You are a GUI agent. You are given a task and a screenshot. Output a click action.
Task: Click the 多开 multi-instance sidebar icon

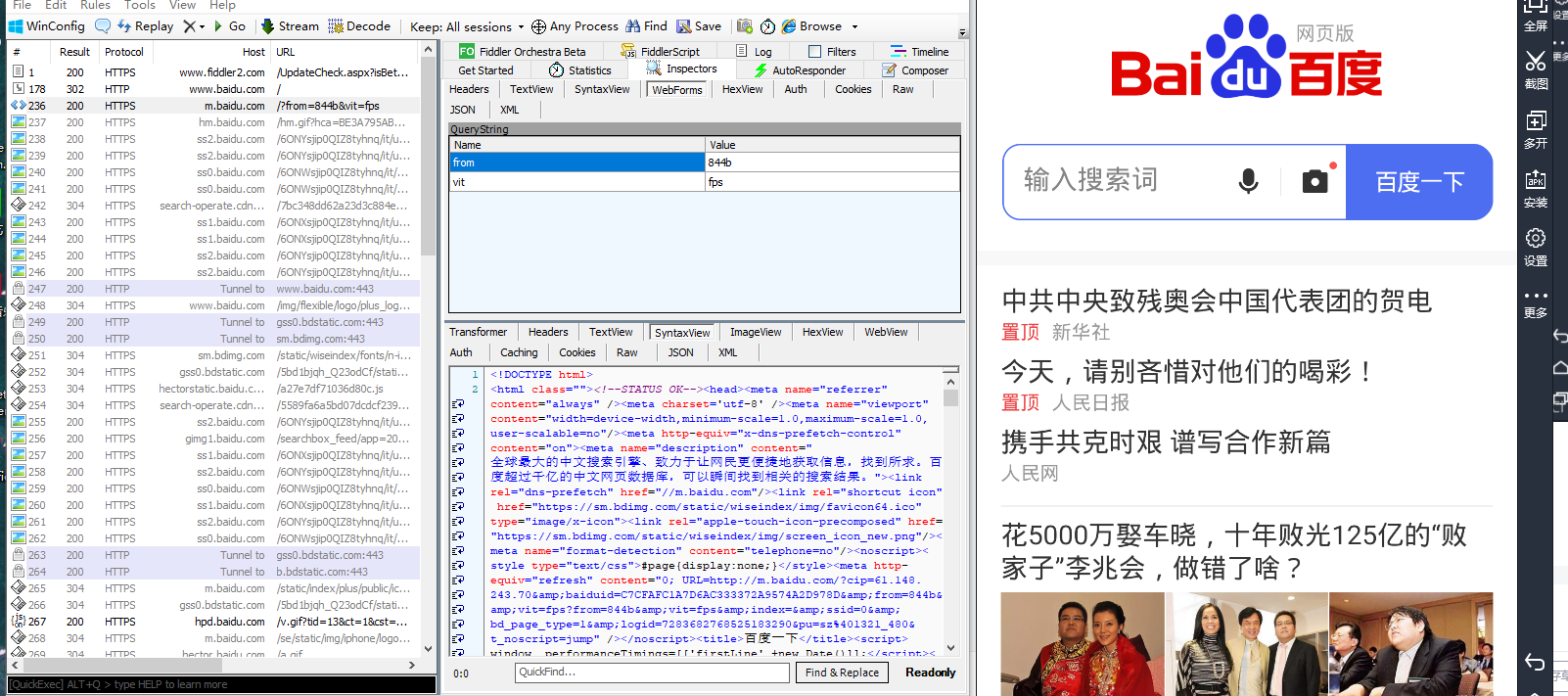[1536, 129]
